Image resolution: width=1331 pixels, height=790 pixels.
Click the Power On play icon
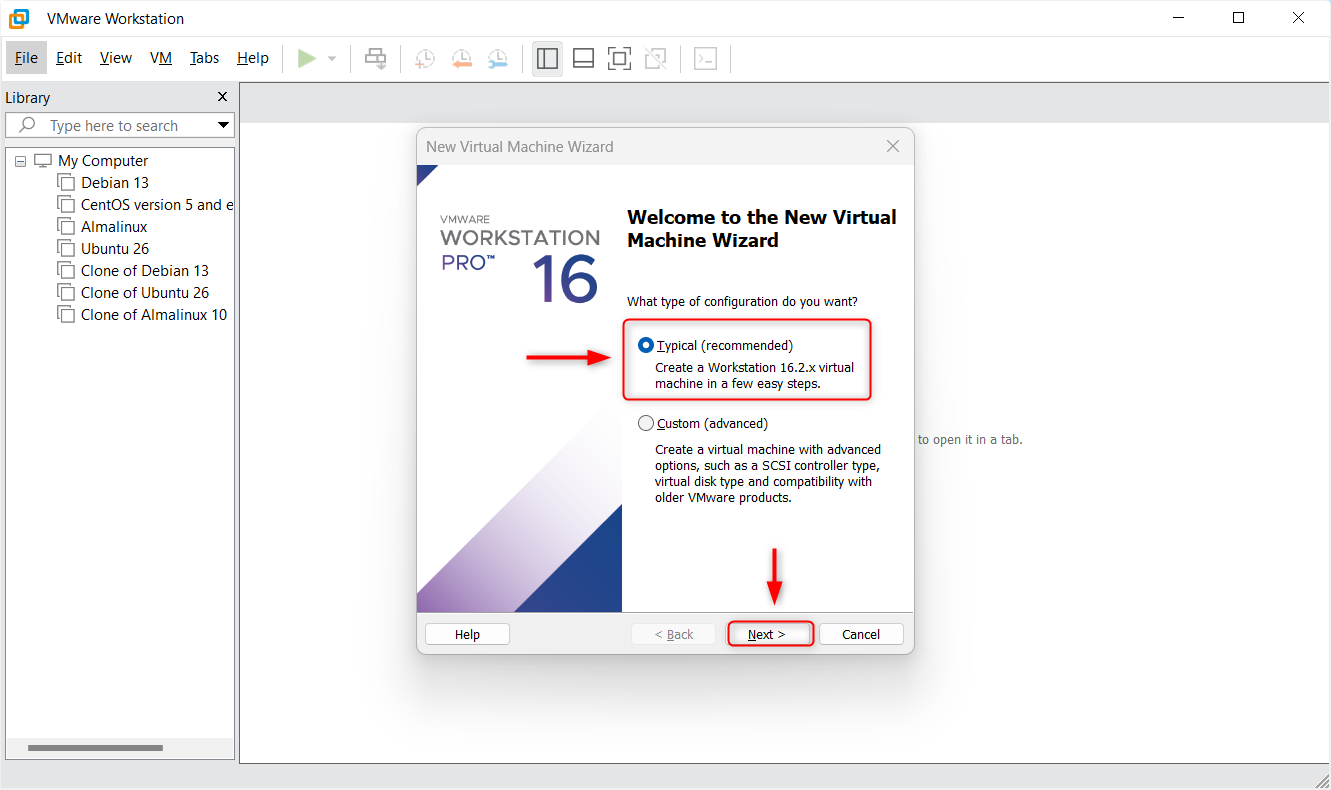click(307, 58)
